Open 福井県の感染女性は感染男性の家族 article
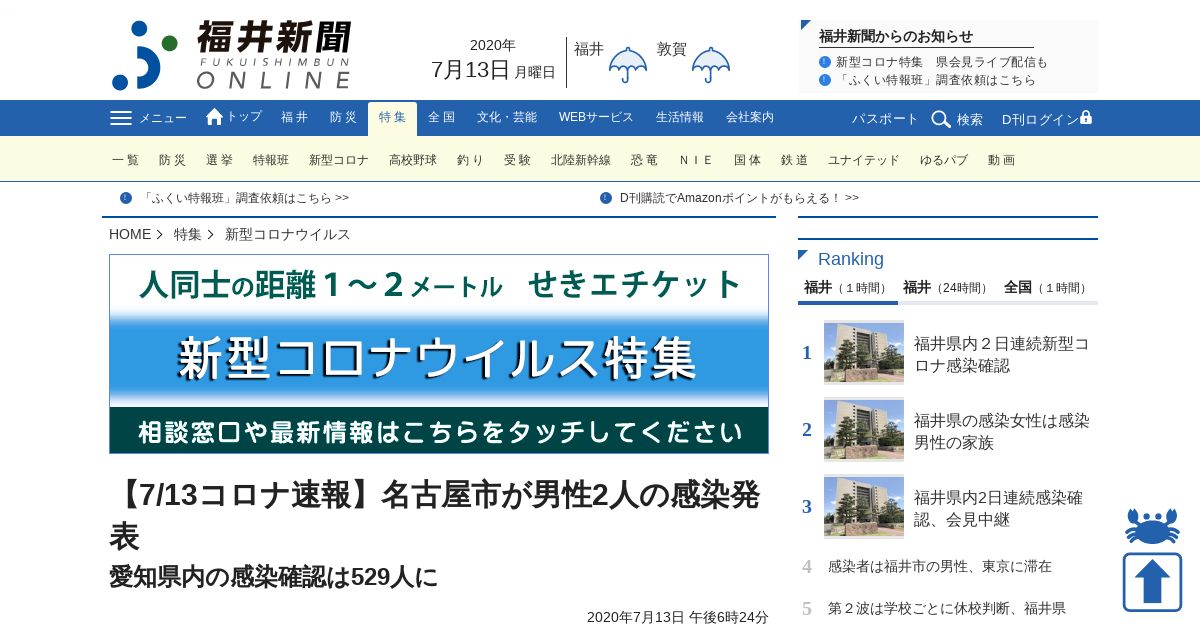Screen dimensions: 1200x630 [x=1001, y=431]
